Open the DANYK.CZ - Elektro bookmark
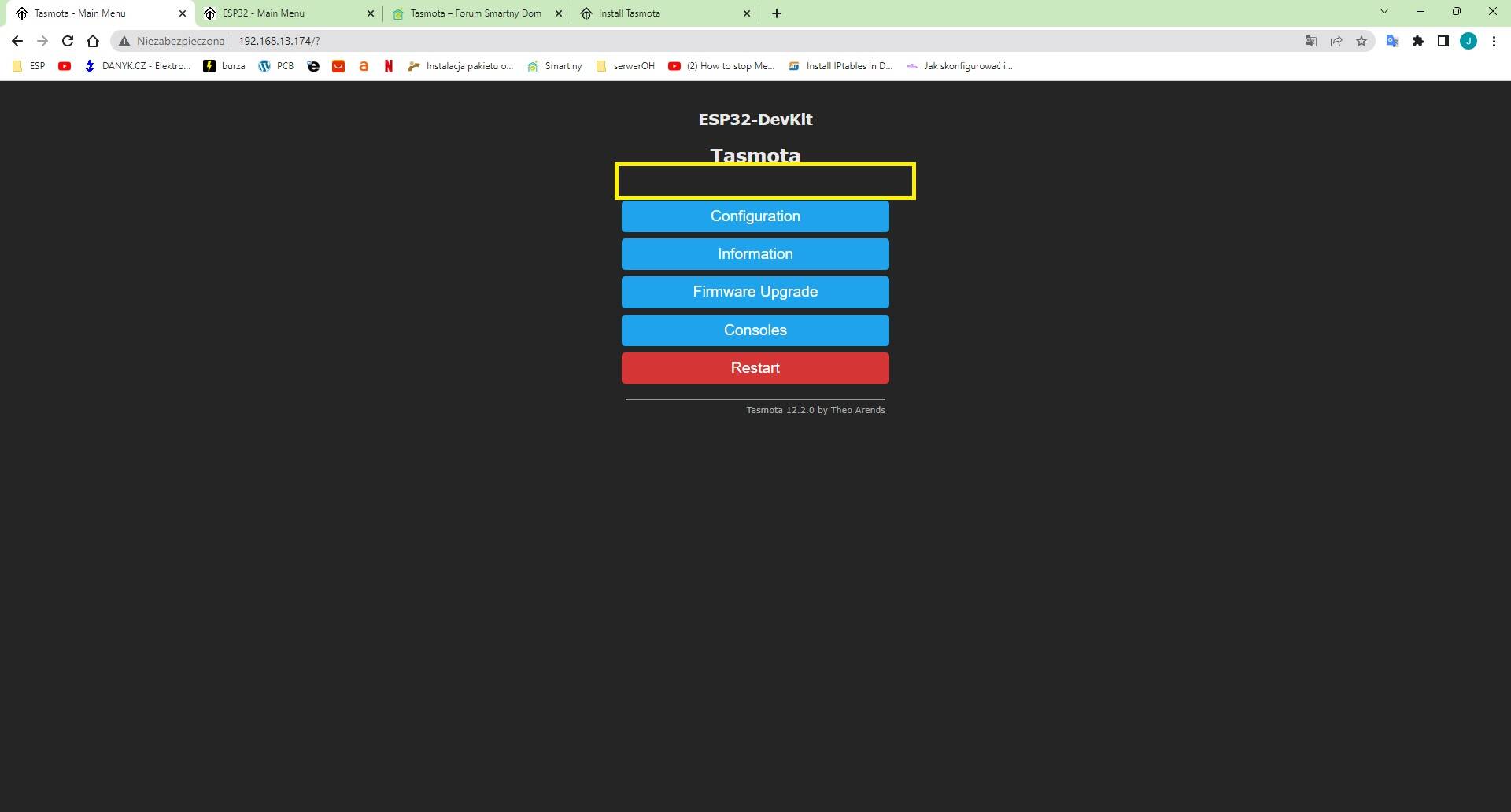Image resolution: width=1511 pixels, height=812 pixels. click(138, 66)
